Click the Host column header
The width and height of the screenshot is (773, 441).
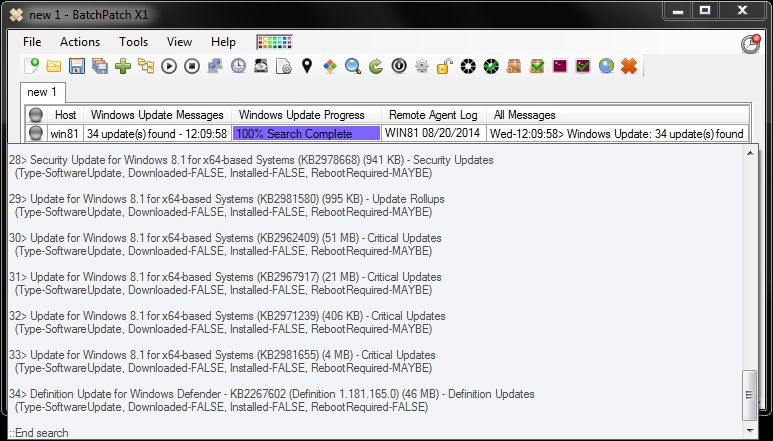(x=65, y=115)
